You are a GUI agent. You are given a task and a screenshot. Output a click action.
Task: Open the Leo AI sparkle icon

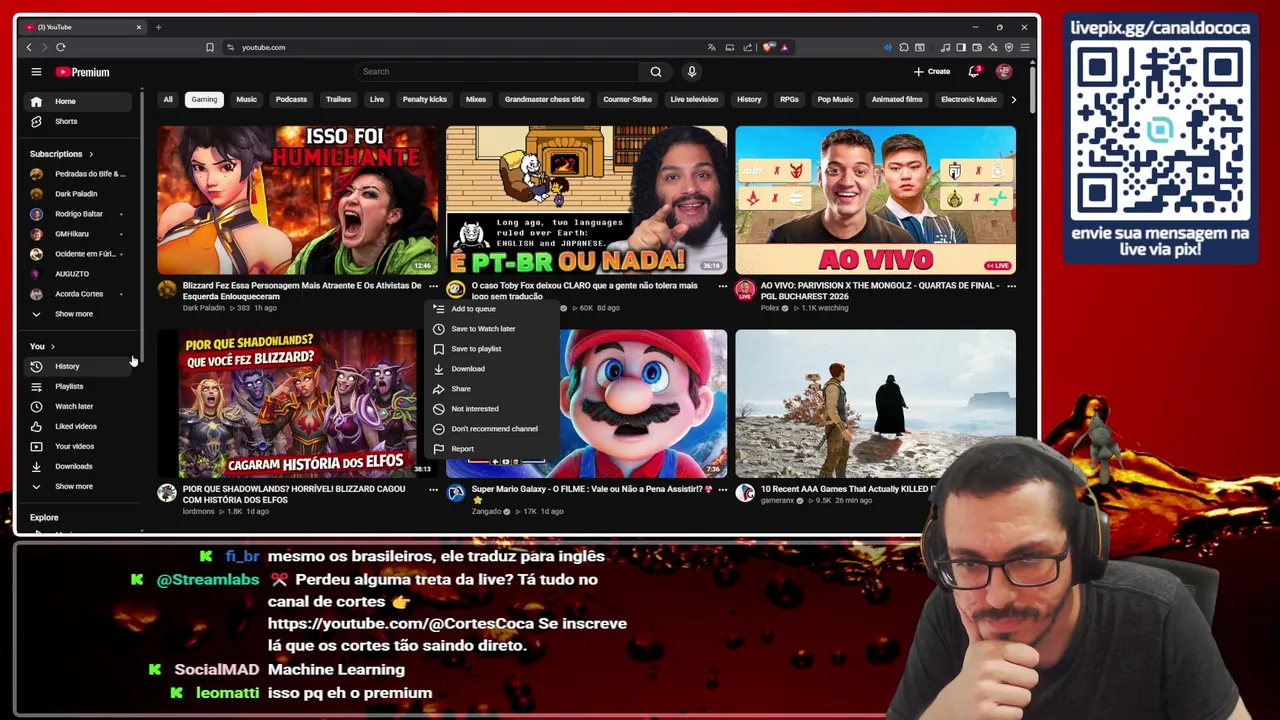coord(993,47)
